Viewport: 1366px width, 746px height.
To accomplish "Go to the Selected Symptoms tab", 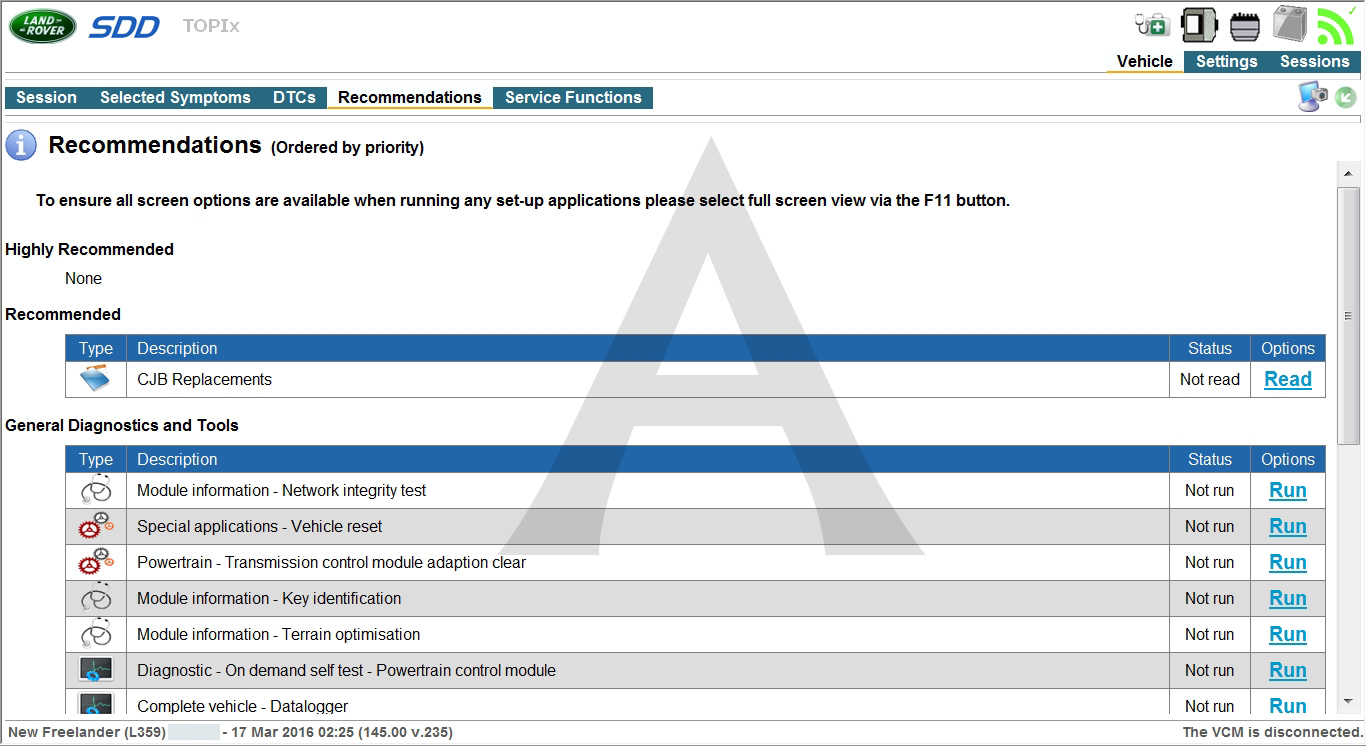I will click(175, 97).
